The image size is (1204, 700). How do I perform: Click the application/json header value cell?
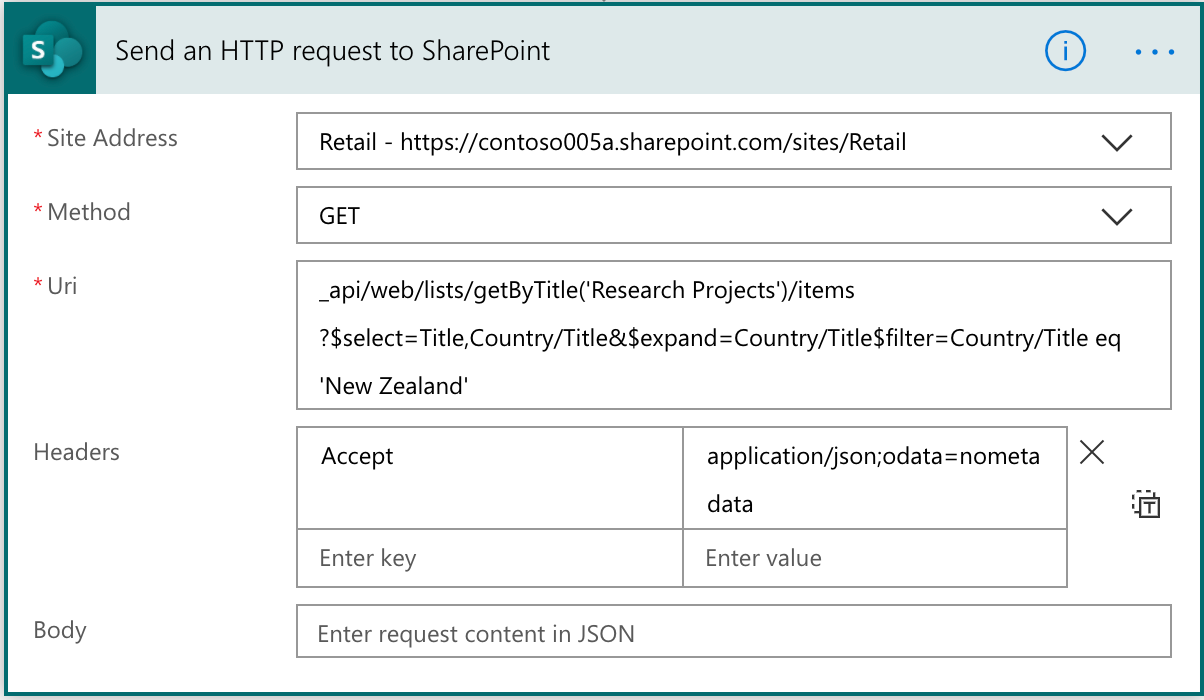point(875,478)
